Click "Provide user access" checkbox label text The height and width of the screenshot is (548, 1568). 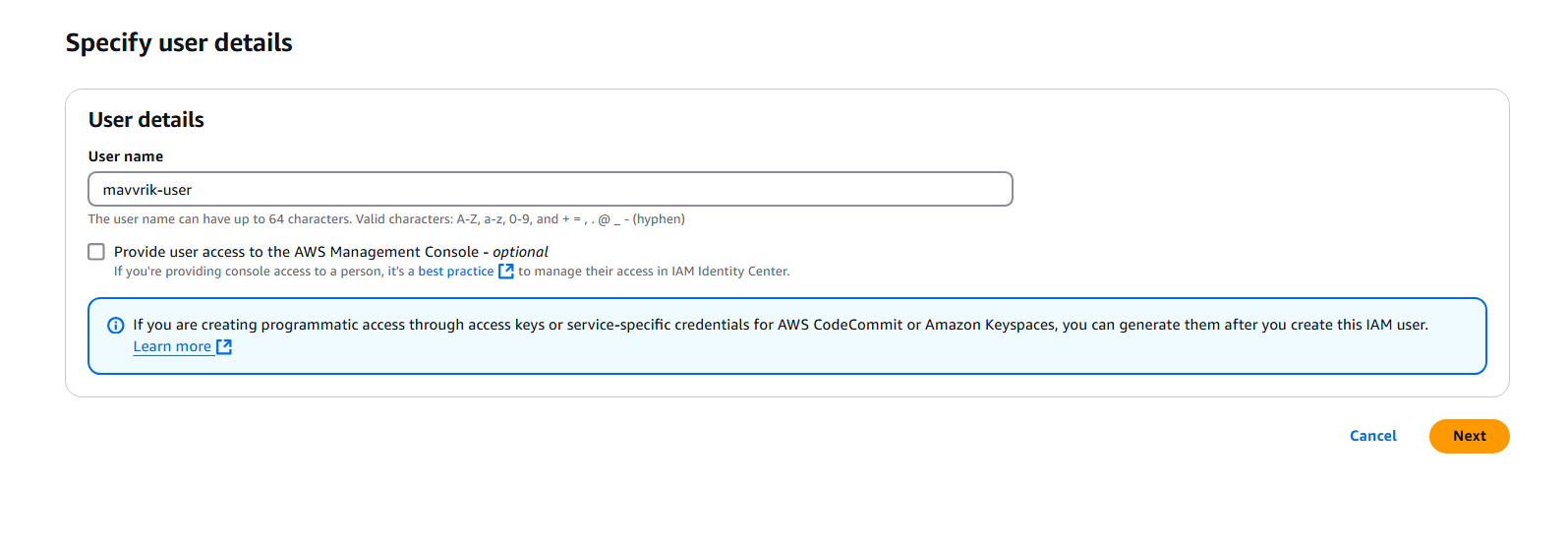pyautogui.click(x=295, y=252)
